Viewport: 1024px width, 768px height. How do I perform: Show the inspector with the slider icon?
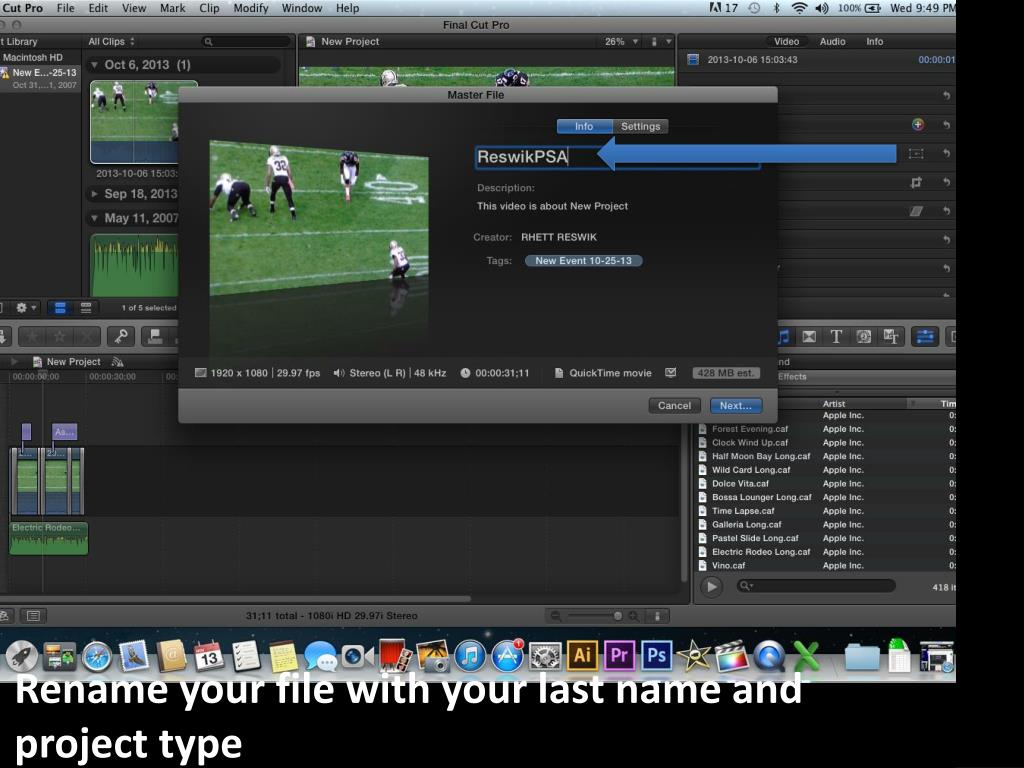click(x=925, y=336)
